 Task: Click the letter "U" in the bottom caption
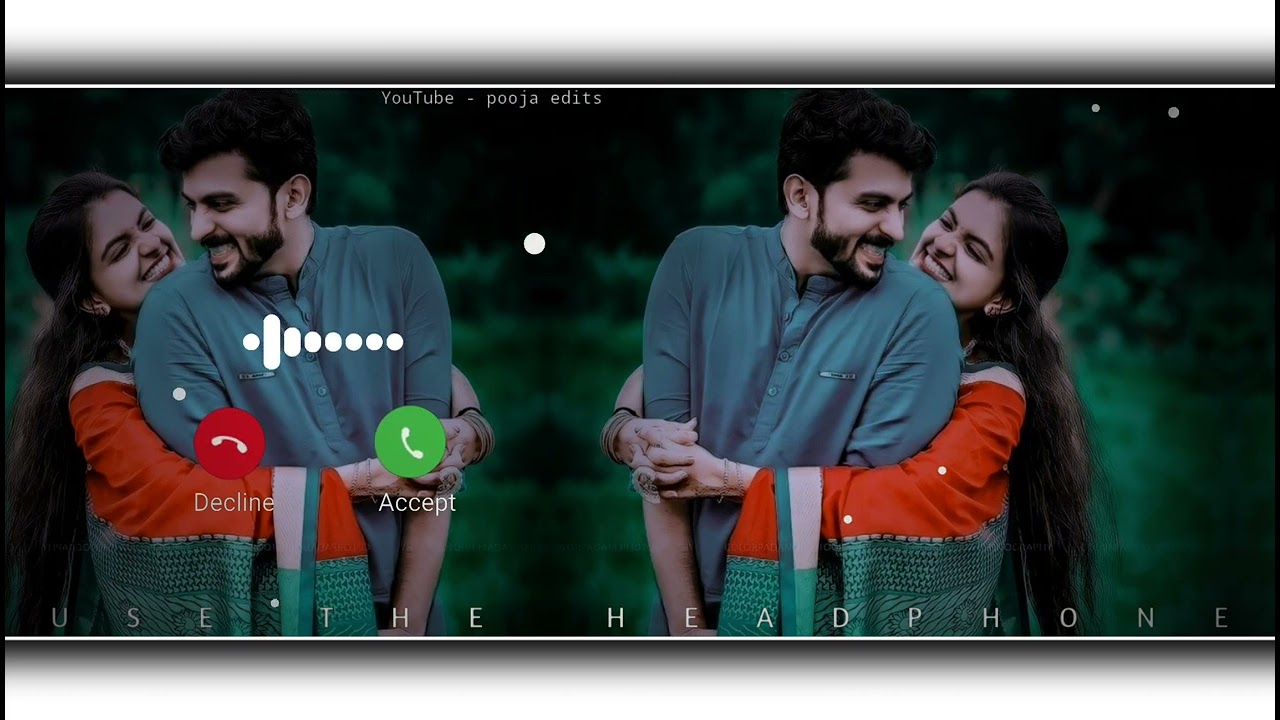60,619
